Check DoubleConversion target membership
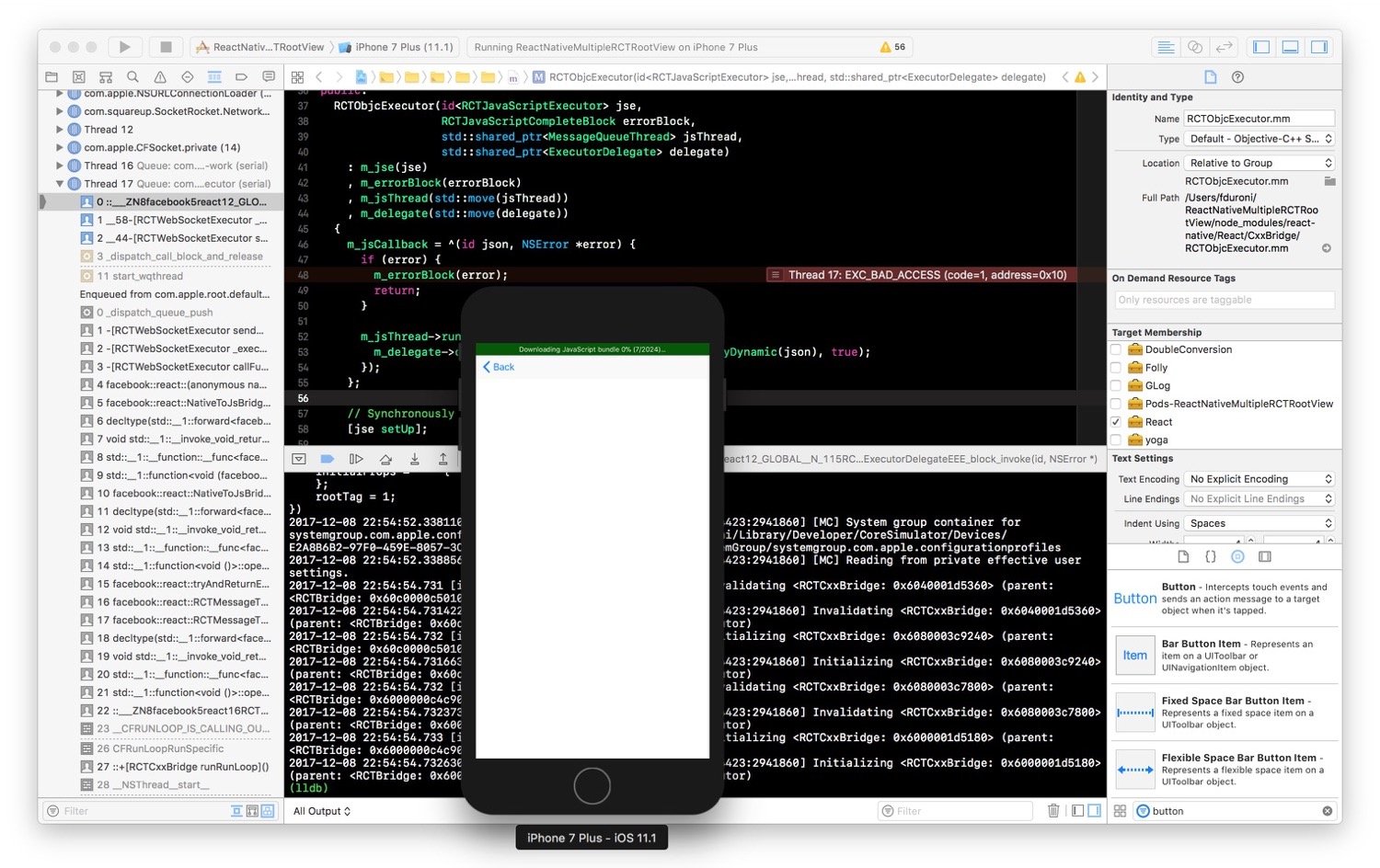This screenshot has width=1380, height=868. pyautogui.click(x=1116, y=349)
